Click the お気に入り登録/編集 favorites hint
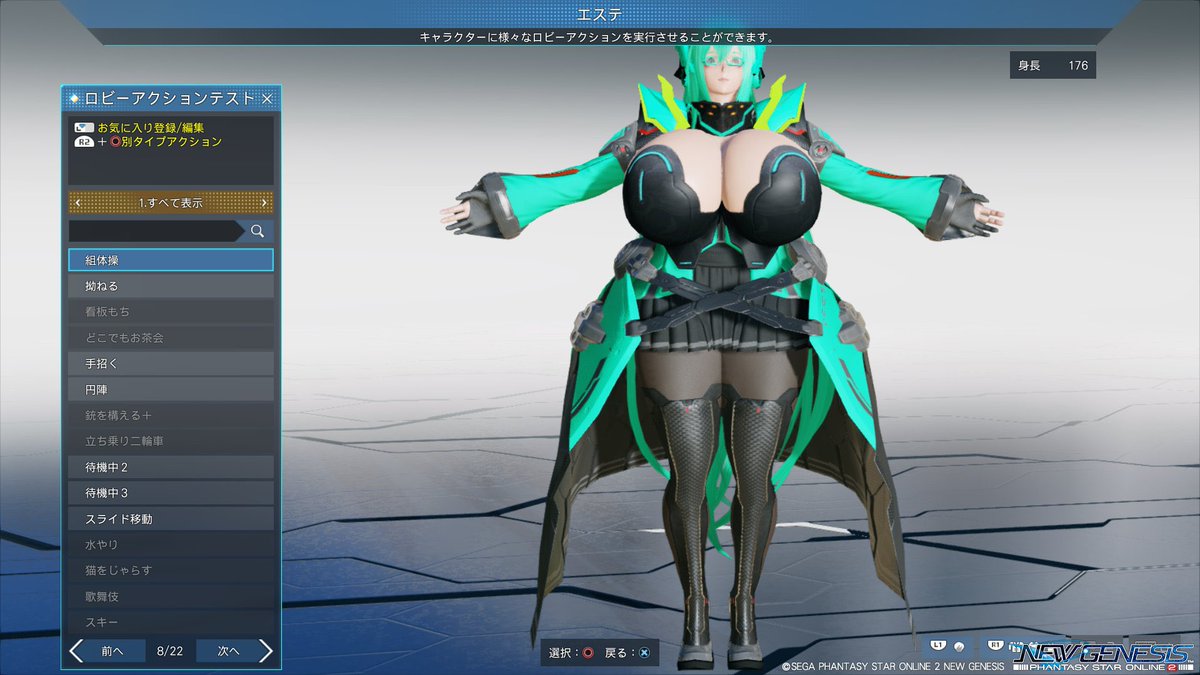This screenshot has height=675, width=1200. point(151,128)
